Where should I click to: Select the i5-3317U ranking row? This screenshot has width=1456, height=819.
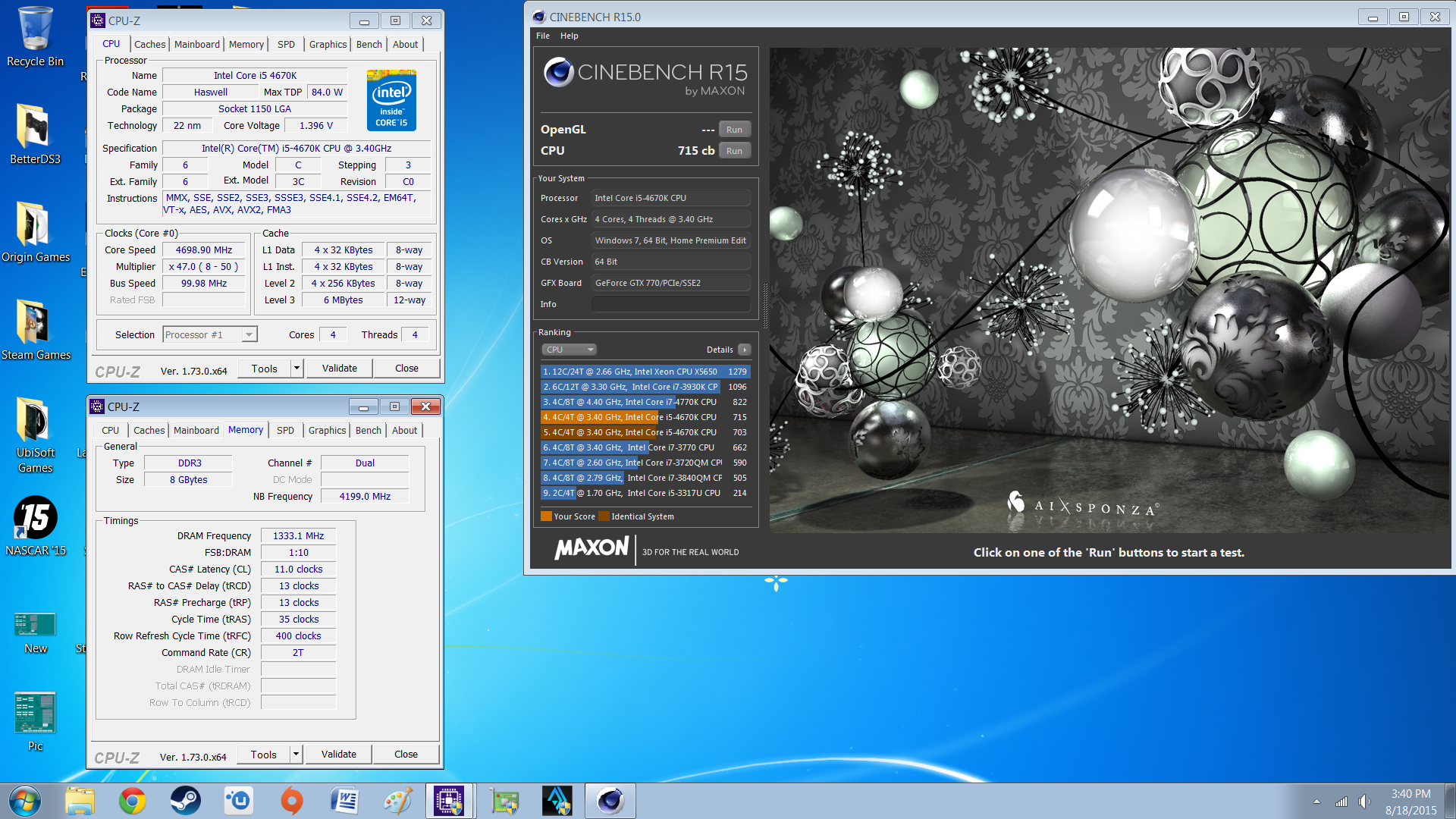click(645, 493)
